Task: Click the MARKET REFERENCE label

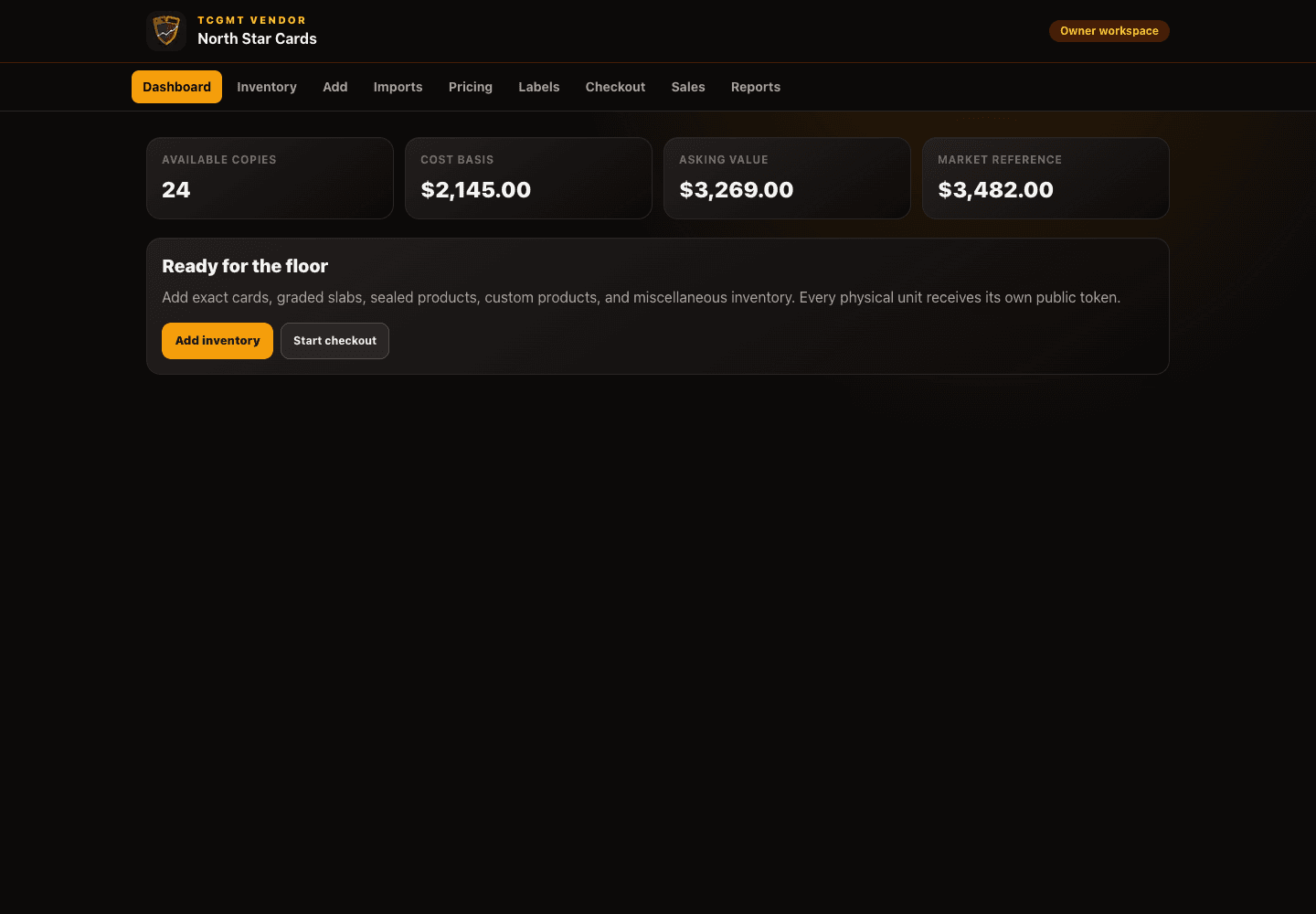Action: pos(1000,160)
